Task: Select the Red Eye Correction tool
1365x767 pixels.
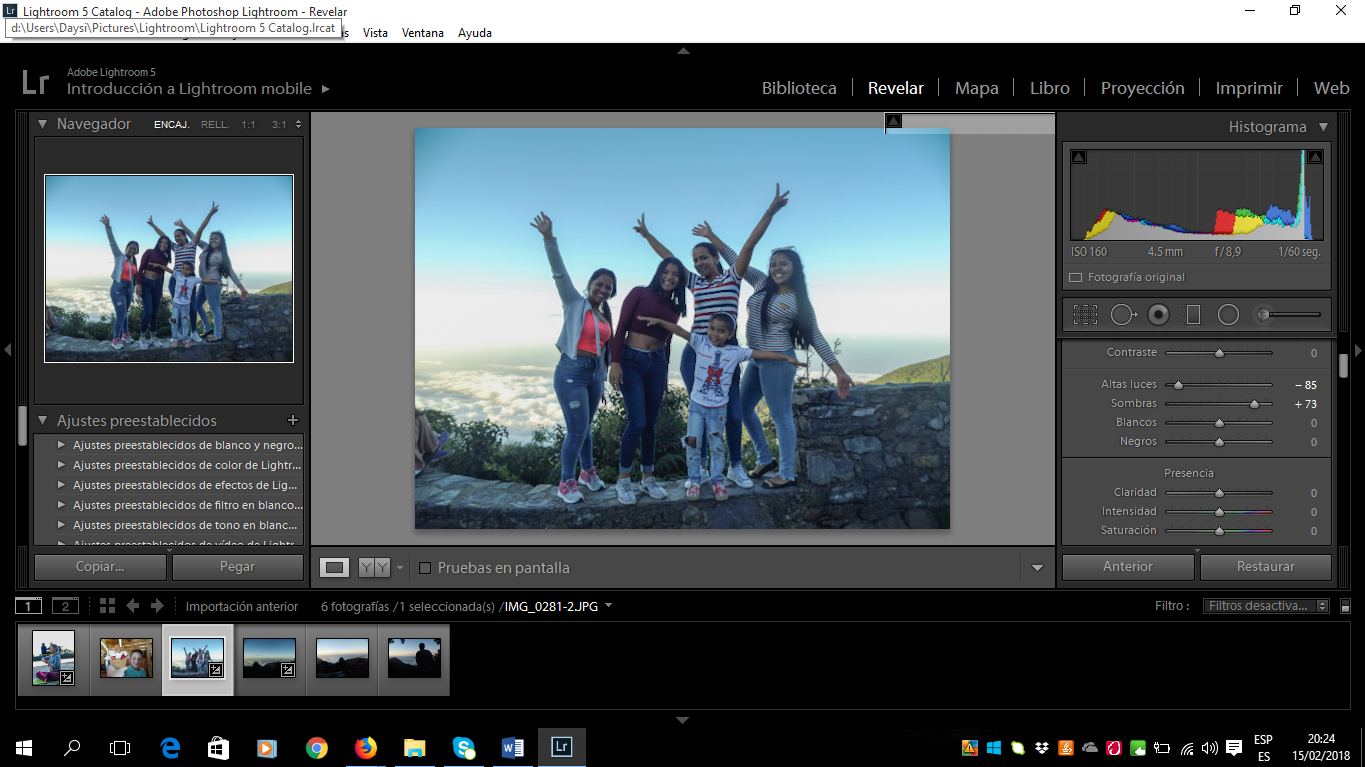Action: (1158, 315)
